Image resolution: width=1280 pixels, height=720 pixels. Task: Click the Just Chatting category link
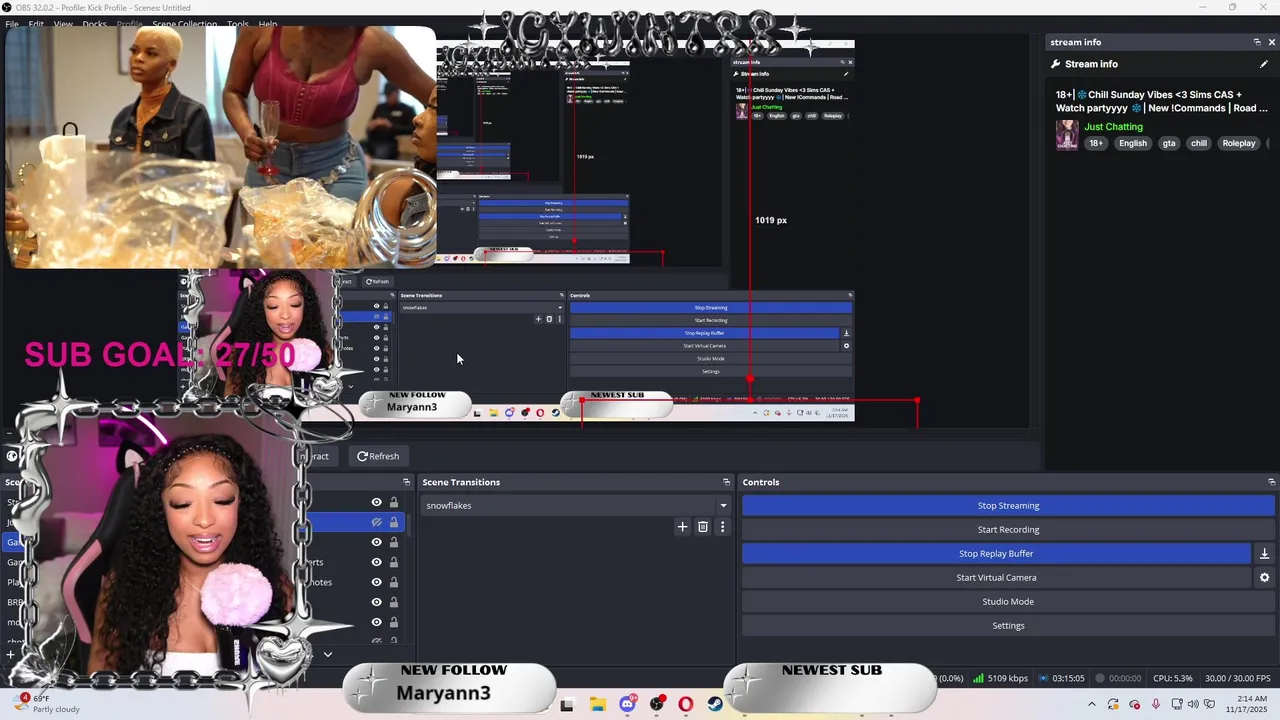[x=1113, y=127]
